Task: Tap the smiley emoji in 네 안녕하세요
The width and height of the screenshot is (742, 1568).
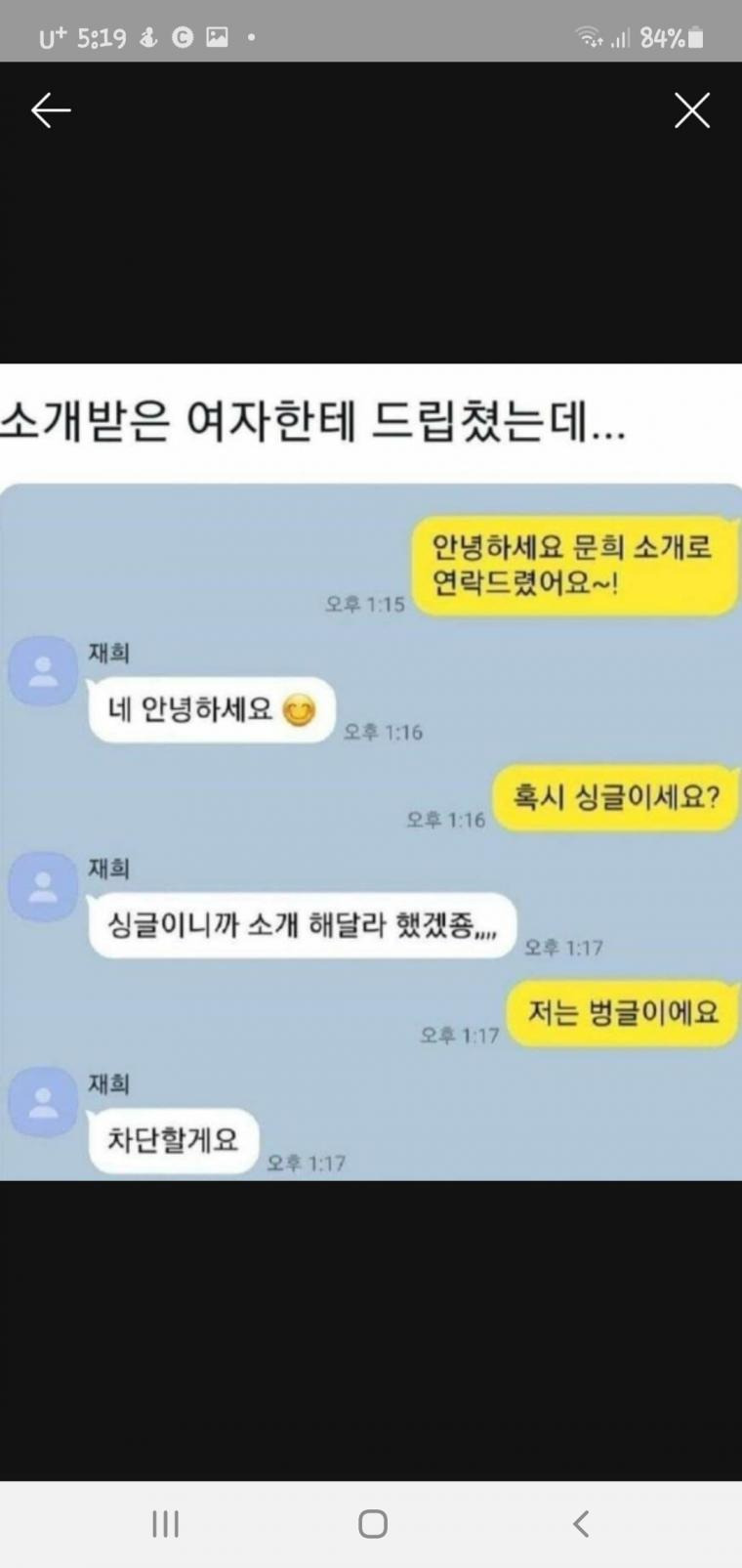Action: pos(299,710)
